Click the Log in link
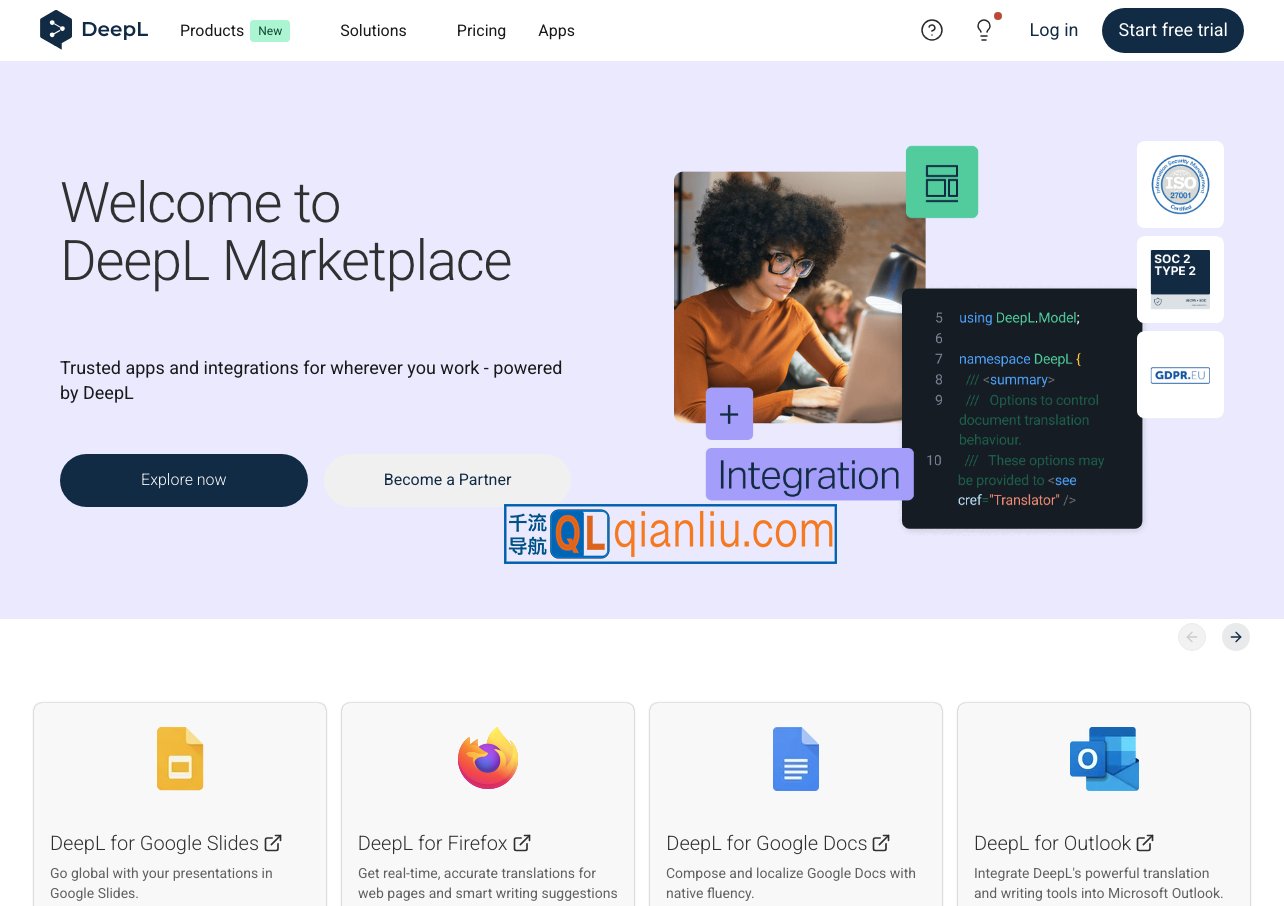1284x906 pixels. [1053, 30]
